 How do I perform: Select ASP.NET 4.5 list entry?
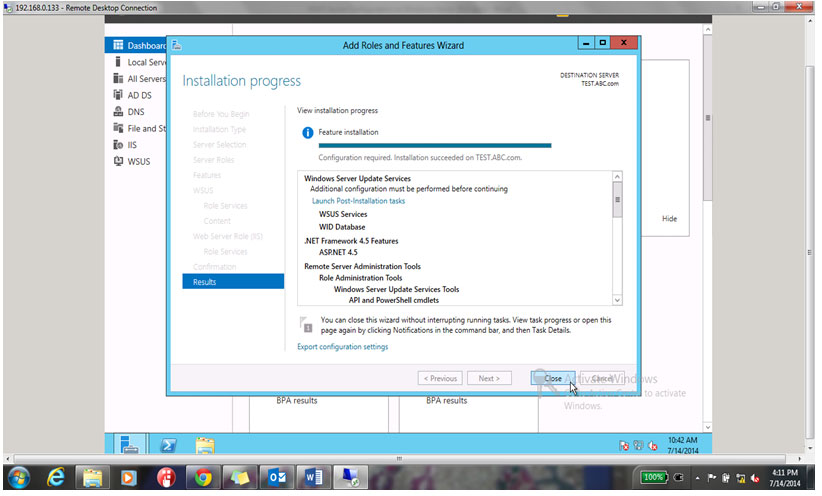tap(338, 252)
